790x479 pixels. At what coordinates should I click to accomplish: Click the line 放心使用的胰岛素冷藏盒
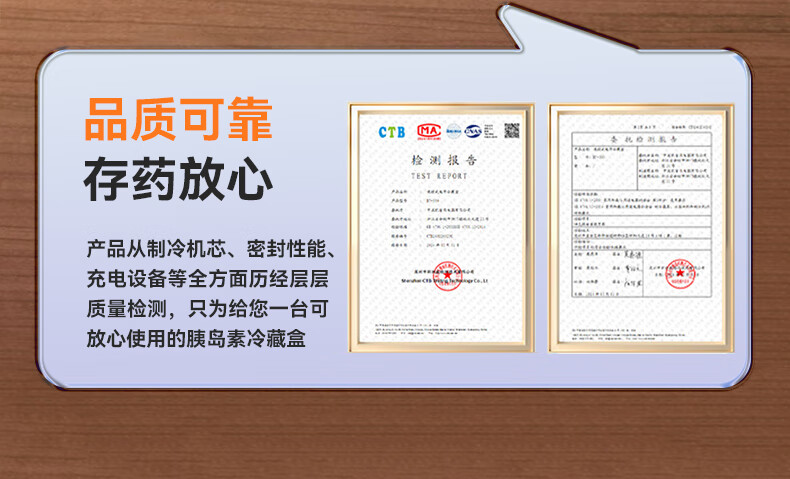[x=196, y=338]
